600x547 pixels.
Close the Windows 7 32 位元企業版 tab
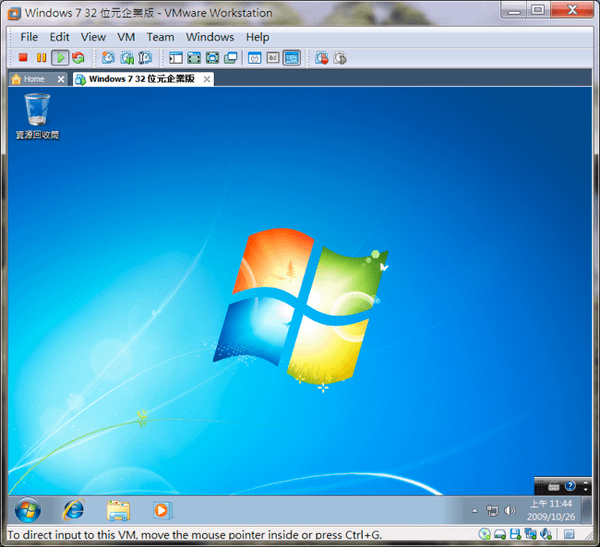click(207, 79)
